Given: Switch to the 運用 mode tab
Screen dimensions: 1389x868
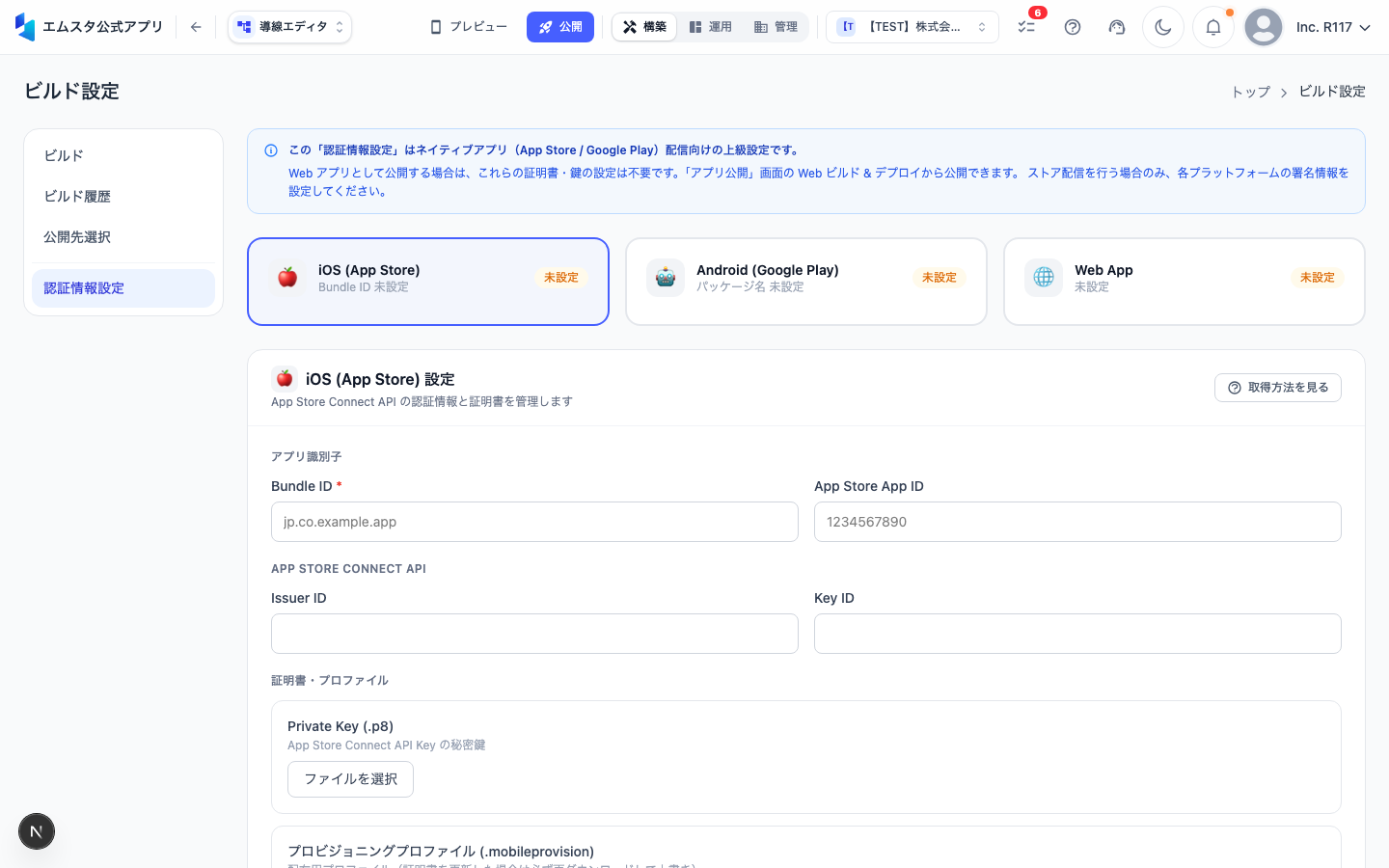Looking at the screenshot, I should (x=710, y=27).
